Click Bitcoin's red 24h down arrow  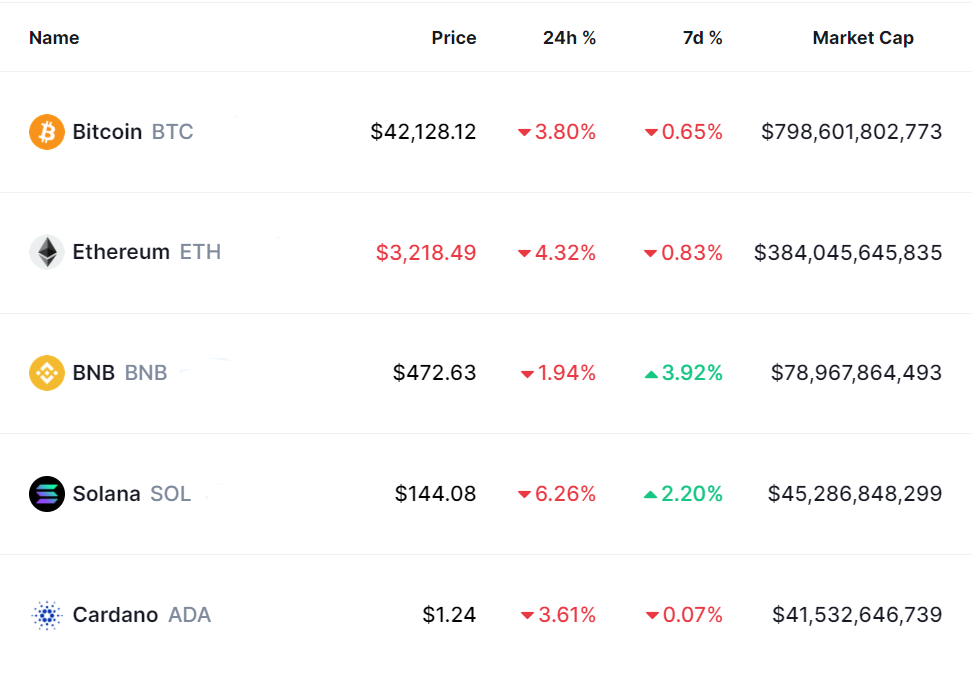click(x=524, y=133)
